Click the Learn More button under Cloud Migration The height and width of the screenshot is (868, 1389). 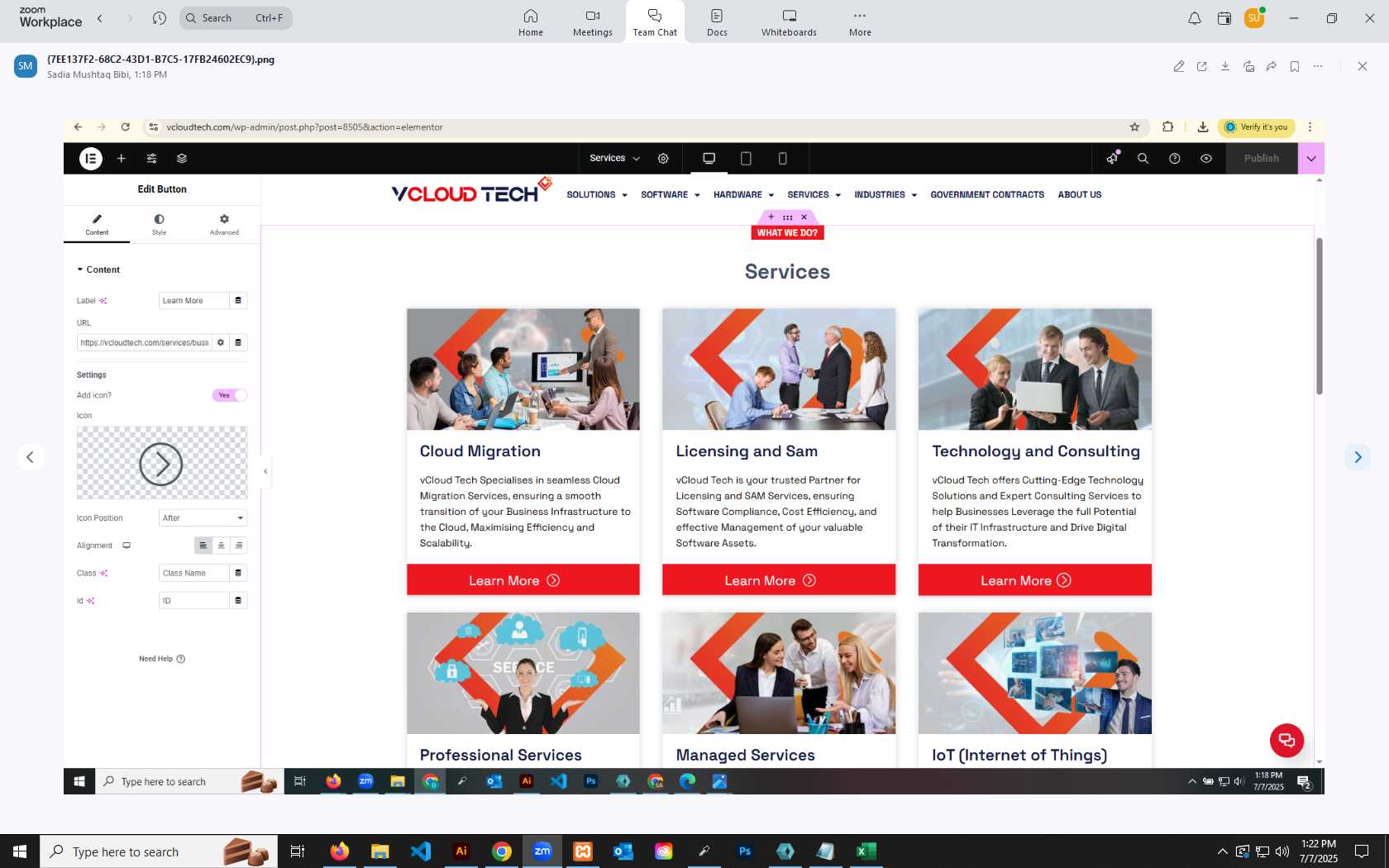[523, 580]
